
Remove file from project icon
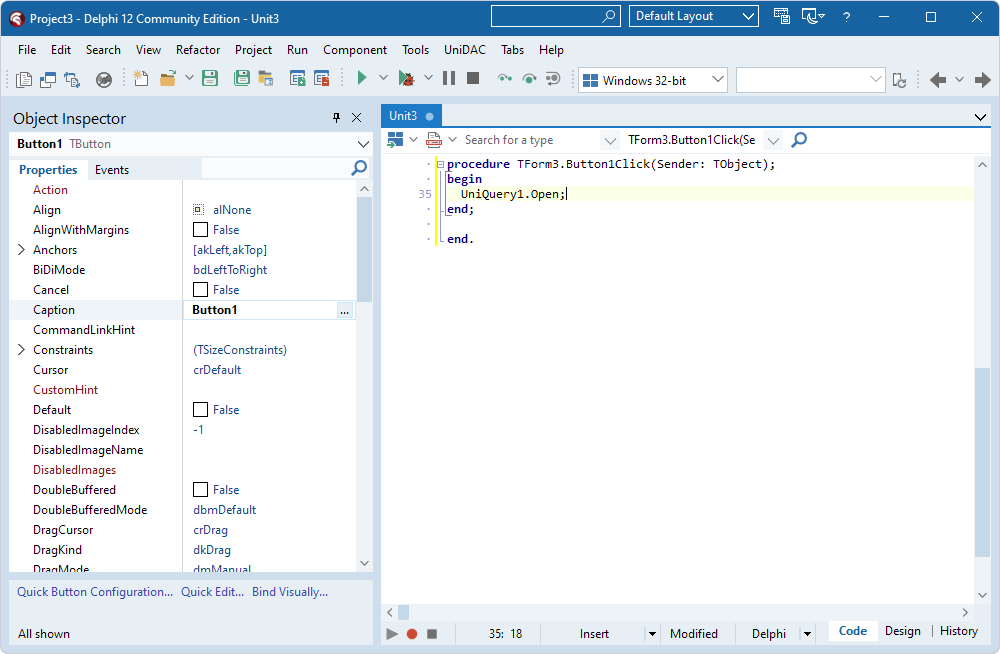(322, 77)
